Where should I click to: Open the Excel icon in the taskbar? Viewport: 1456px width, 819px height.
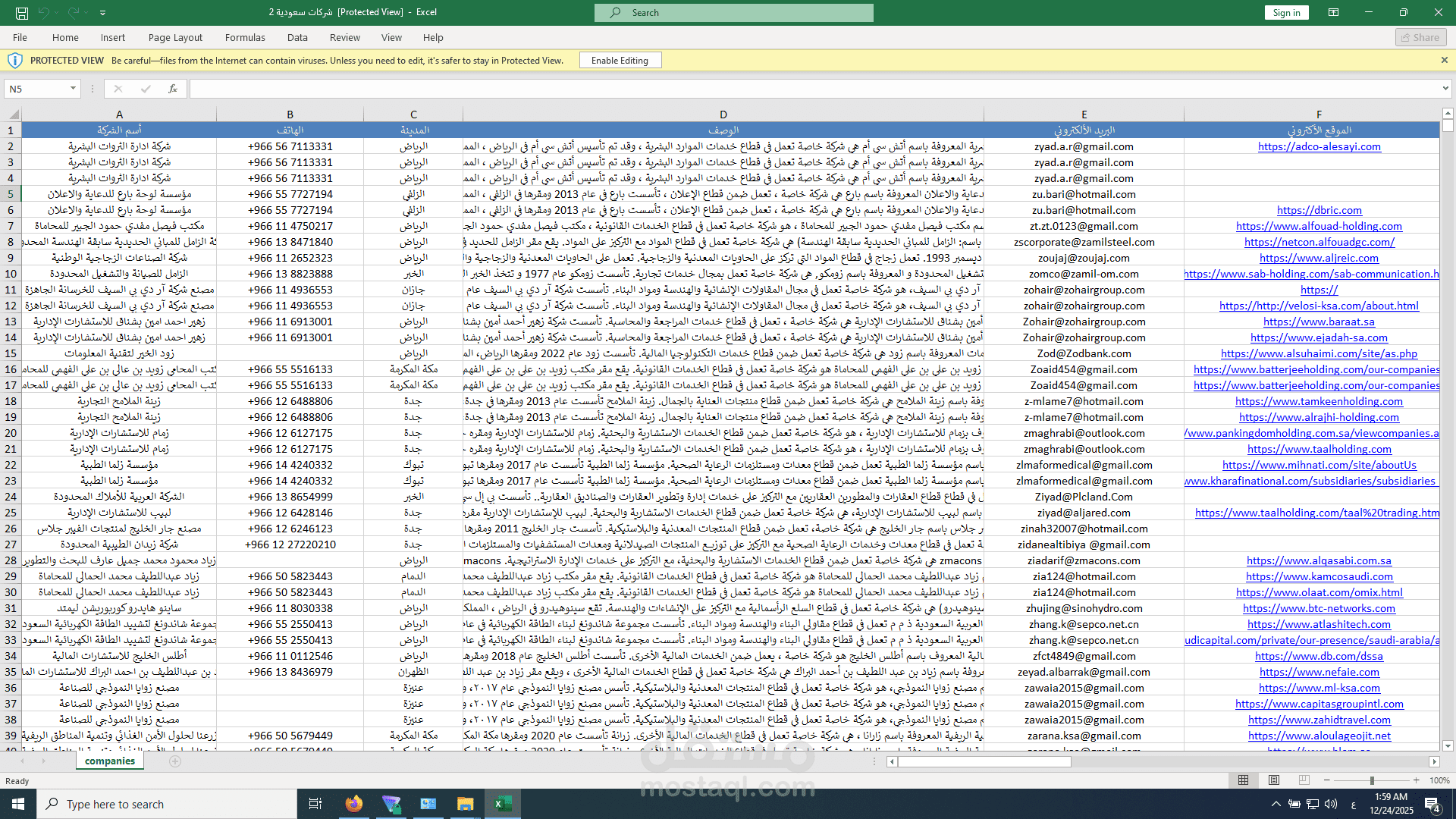(x=502, y=804)
